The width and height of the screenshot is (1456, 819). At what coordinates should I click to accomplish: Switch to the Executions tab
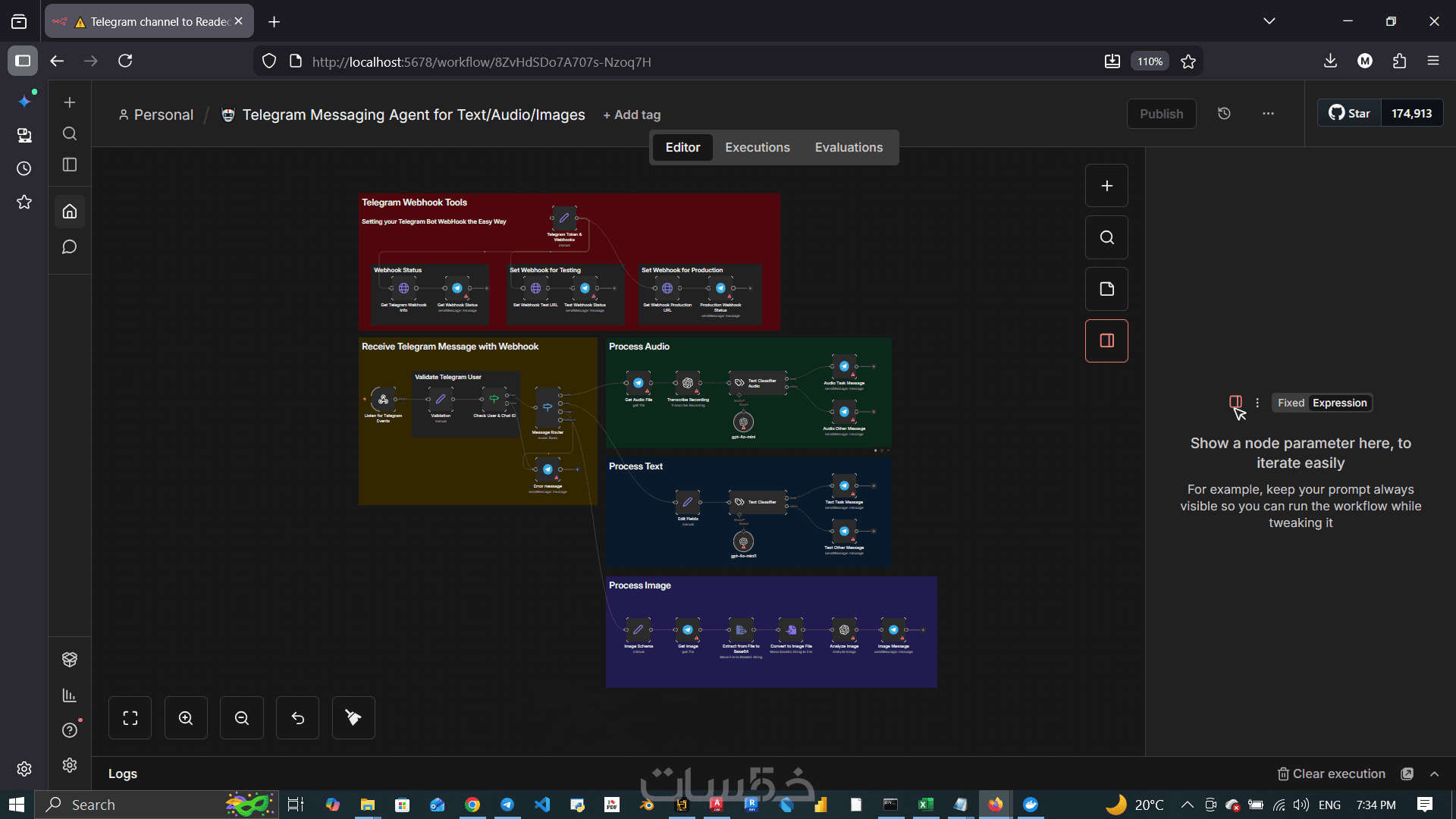point(757,147)
